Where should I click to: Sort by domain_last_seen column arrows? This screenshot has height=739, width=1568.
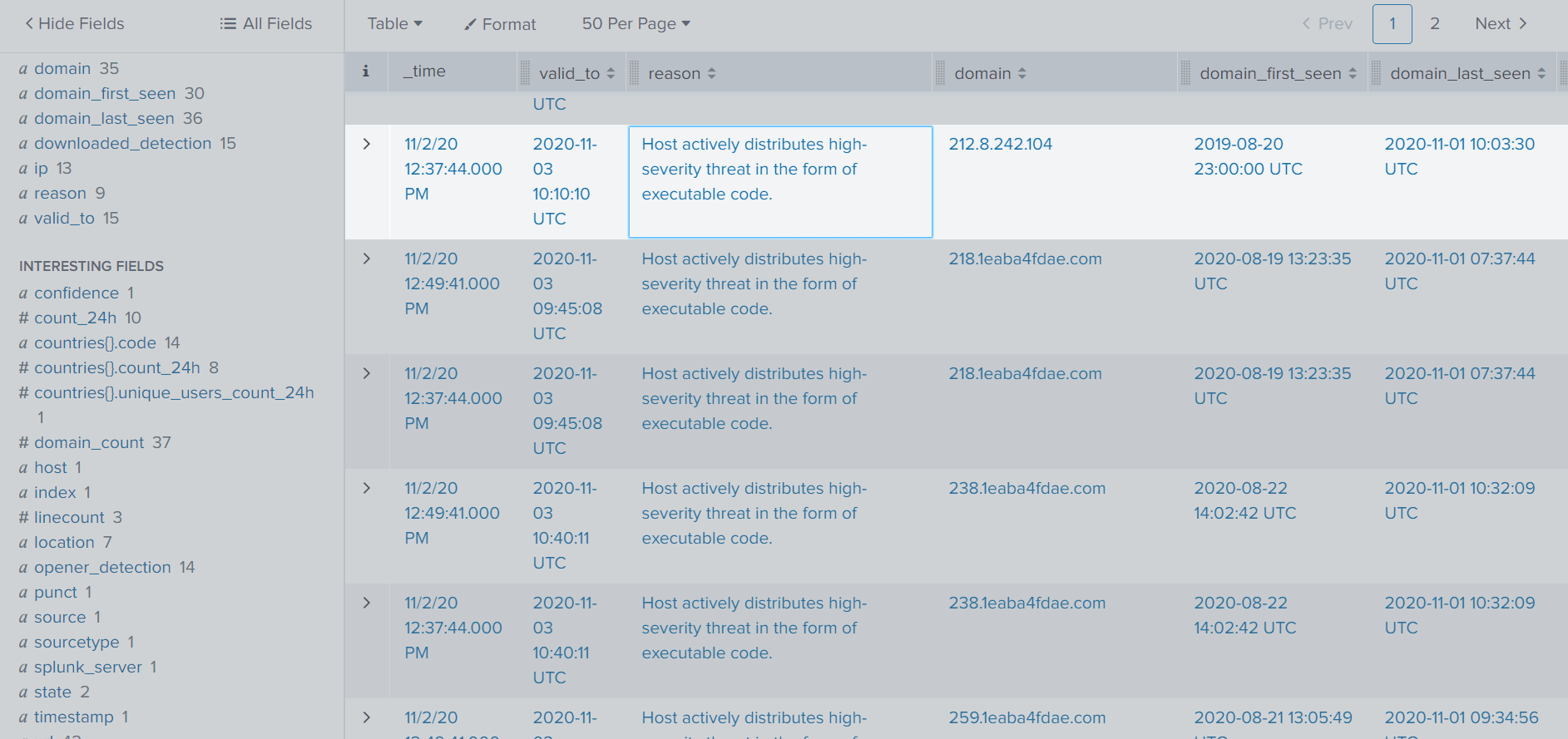click(1541, 74)
